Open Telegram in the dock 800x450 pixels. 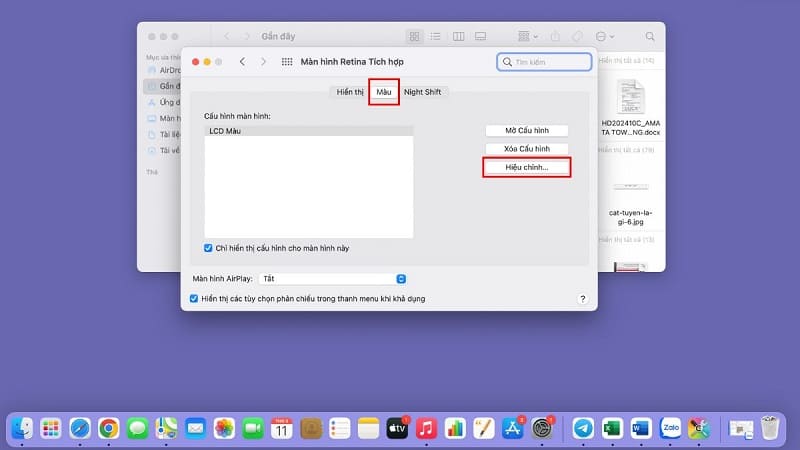[583, 428]
